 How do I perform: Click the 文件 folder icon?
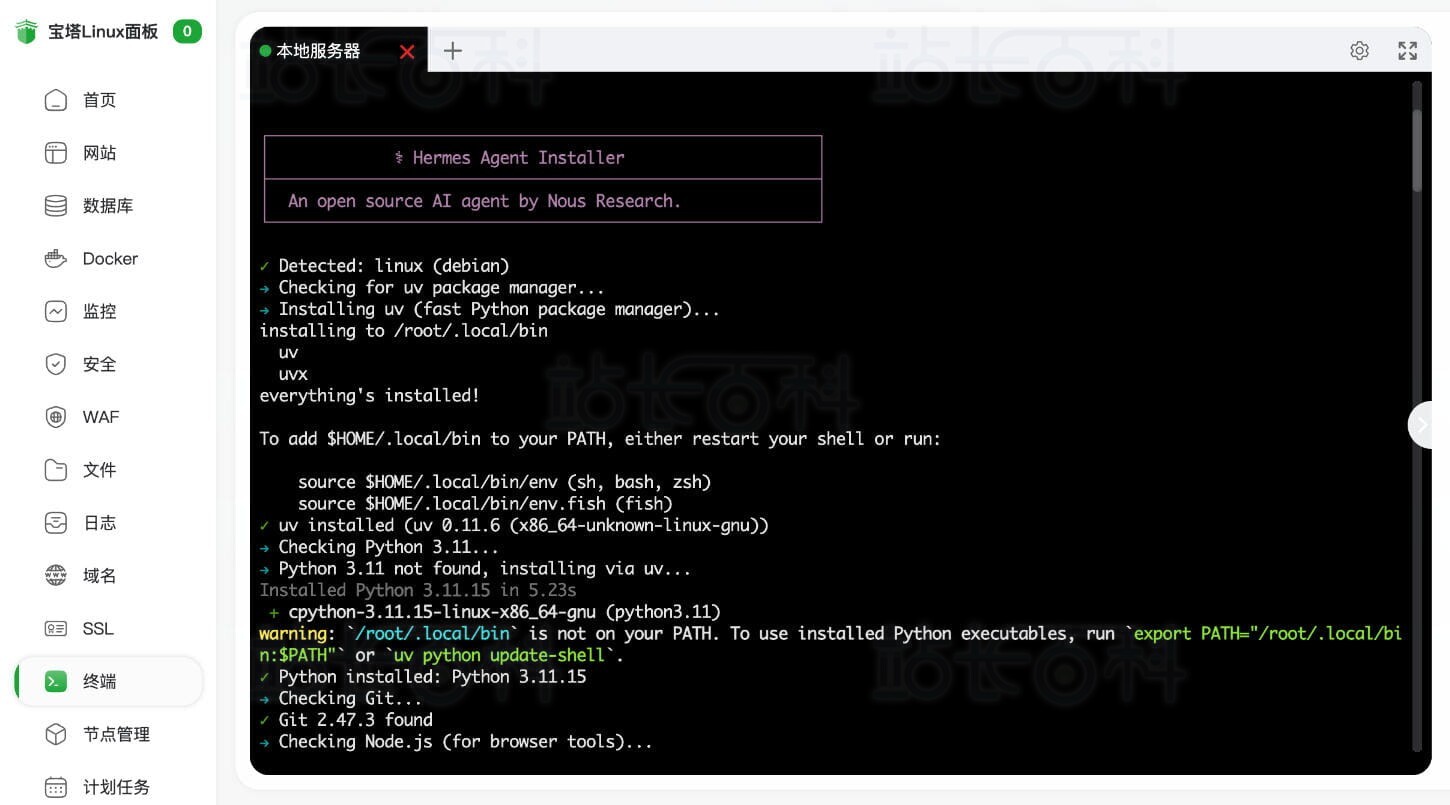click(56, 470)
